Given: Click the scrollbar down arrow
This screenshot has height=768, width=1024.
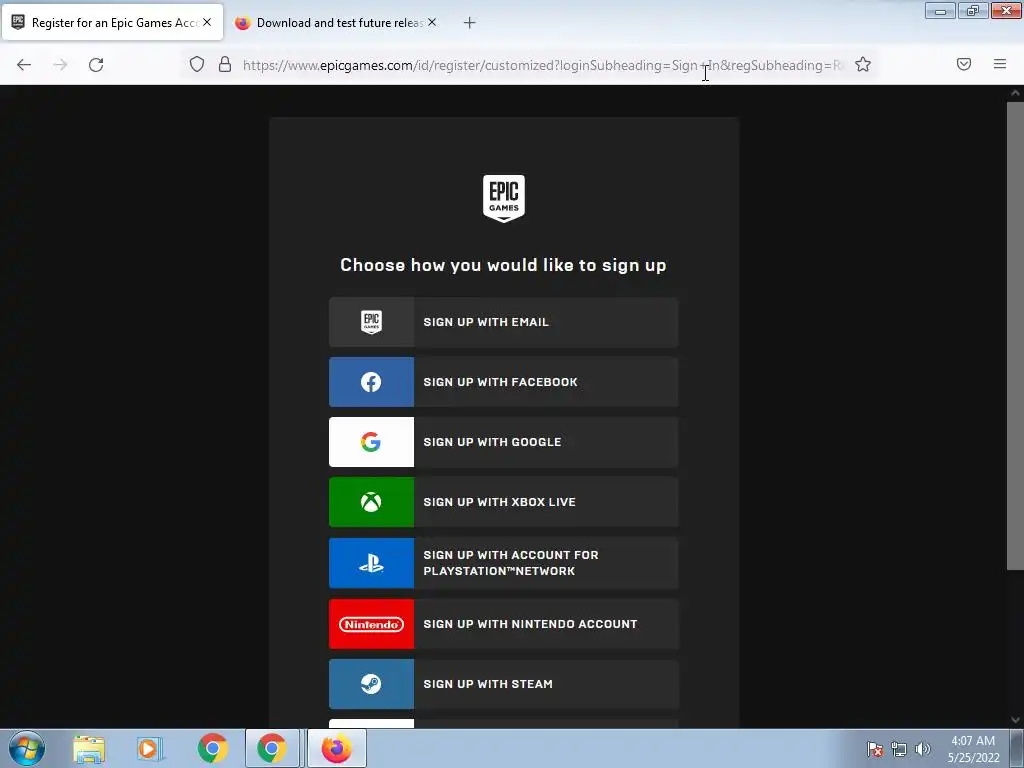Looking at the screenshot, I should [x=1015, y=720].
